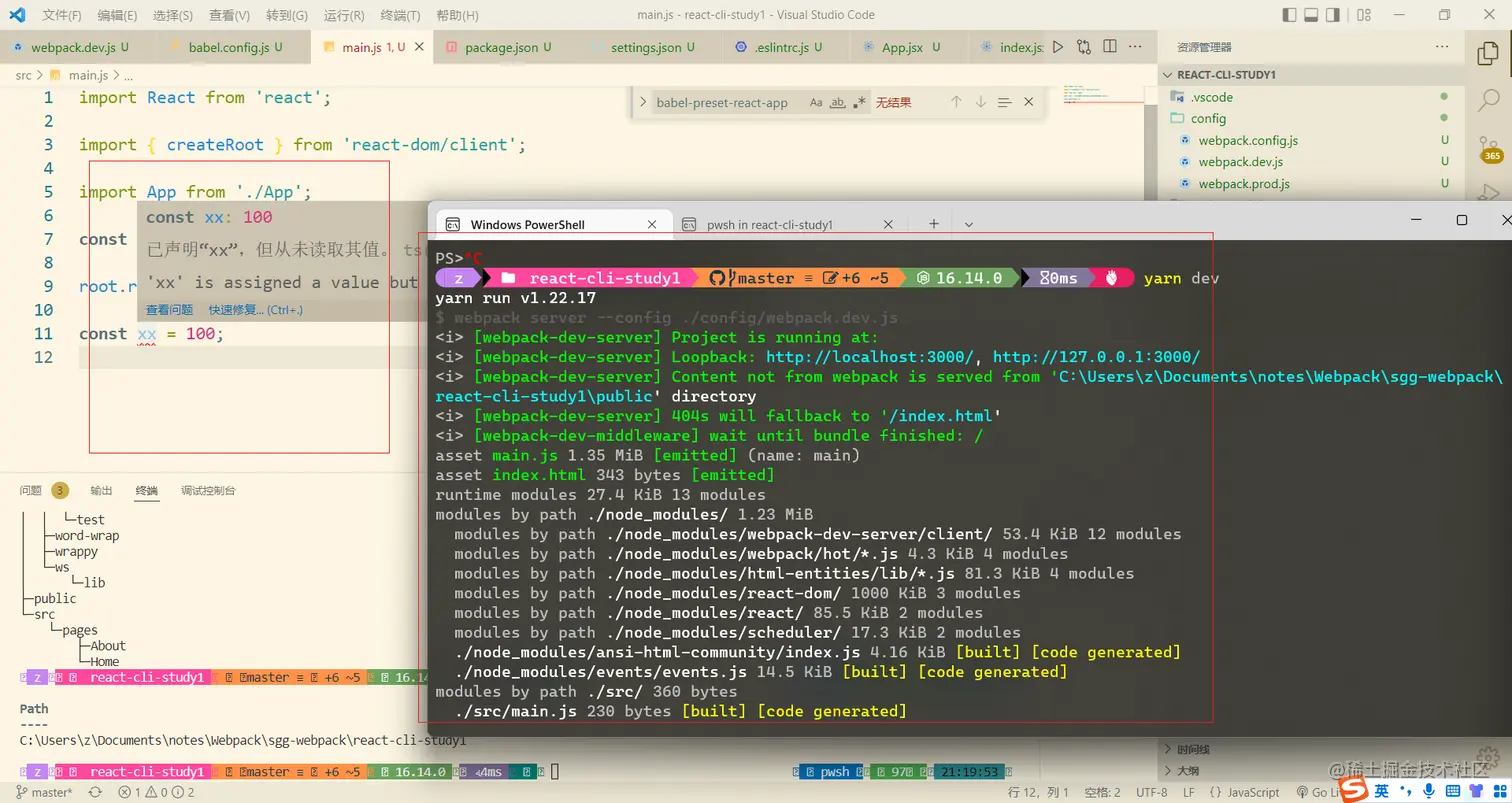Click the src breadcrumb segment

(x=23, y=75)
